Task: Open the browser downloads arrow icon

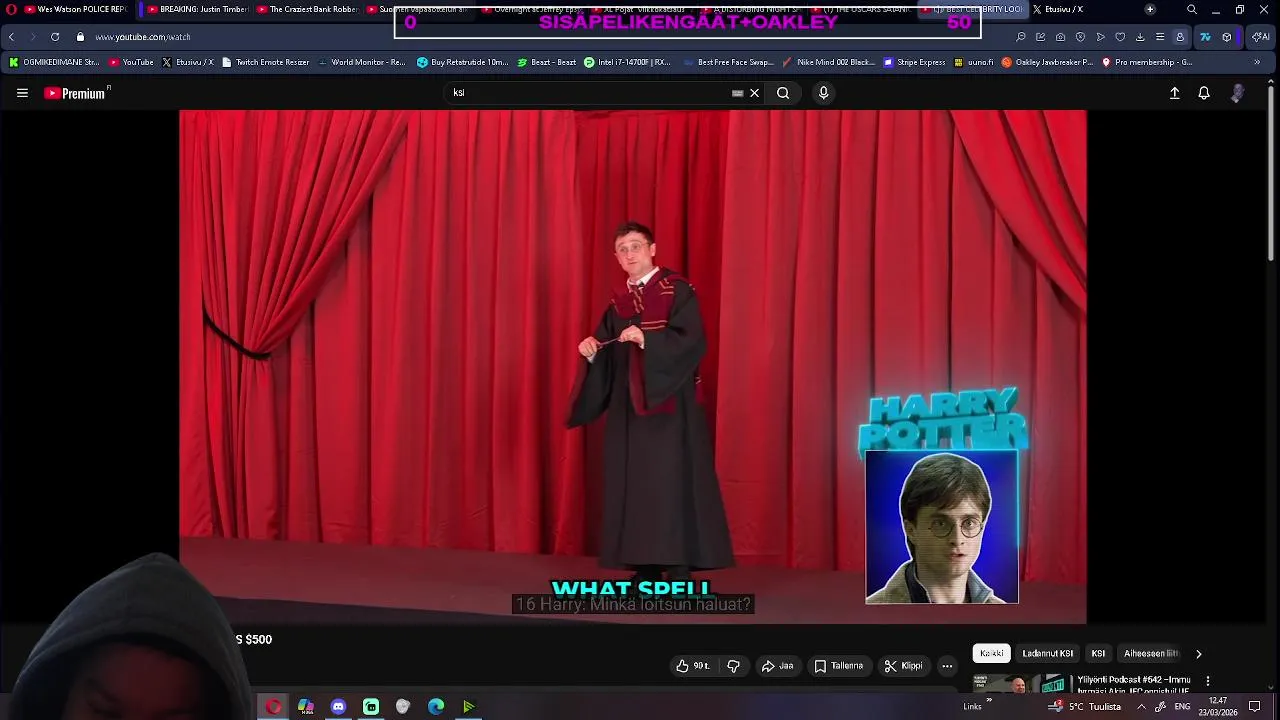Action: pos(1140,37)
